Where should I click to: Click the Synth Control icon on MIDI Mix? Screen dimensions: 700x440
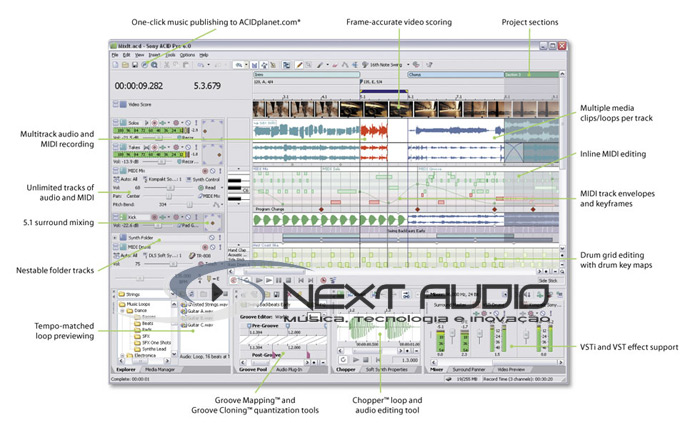pos(189,179)
